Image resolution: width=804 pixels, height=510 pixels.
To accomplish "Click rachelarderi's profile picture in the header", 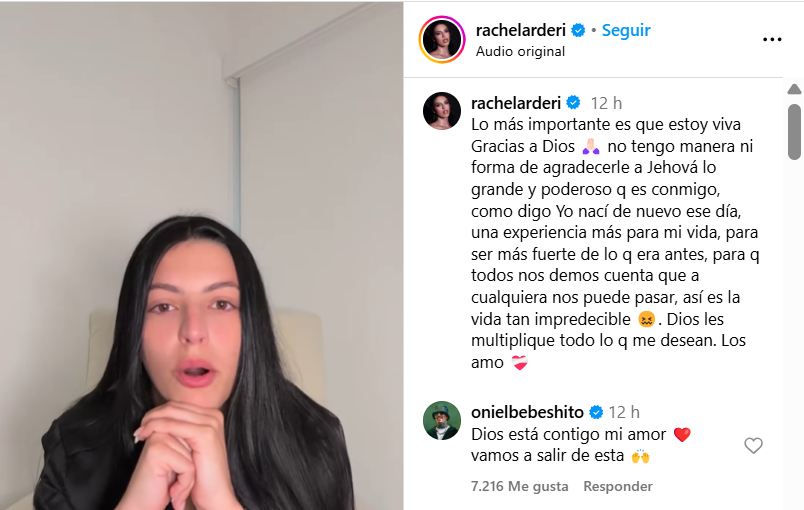I will [441, 39].
